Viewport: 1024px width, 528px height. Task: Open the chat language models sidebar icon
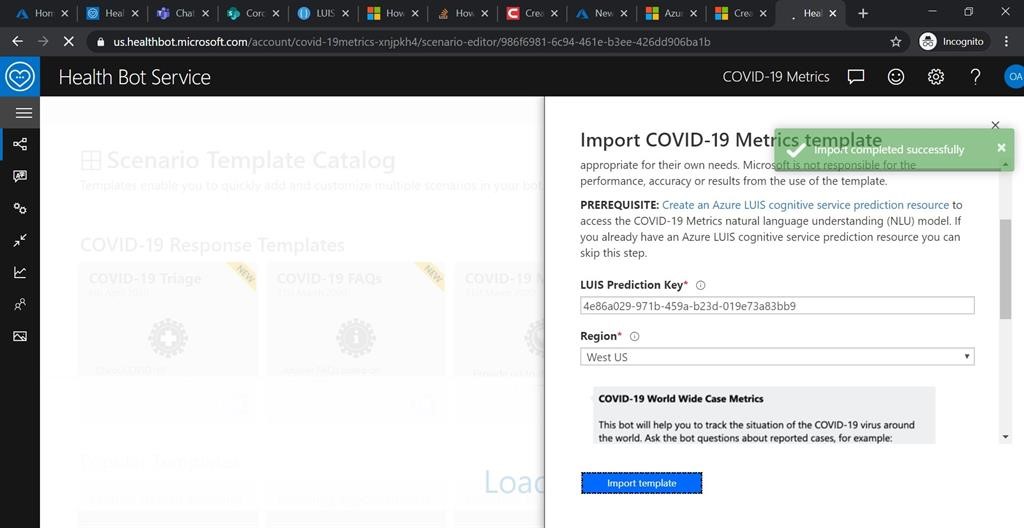click(x=20, y=176)
